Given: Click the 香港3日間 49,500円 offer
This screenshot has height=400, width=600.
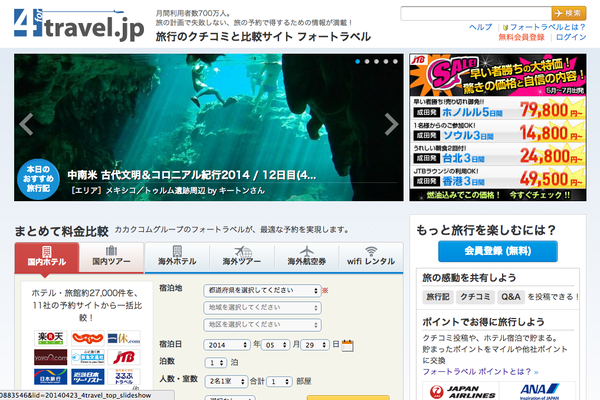Looking at the screenshot, I should 497,177.
